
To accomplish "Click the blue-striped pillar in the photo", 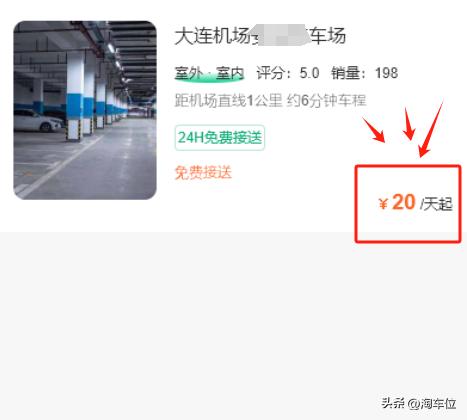I will pos(75,96).
